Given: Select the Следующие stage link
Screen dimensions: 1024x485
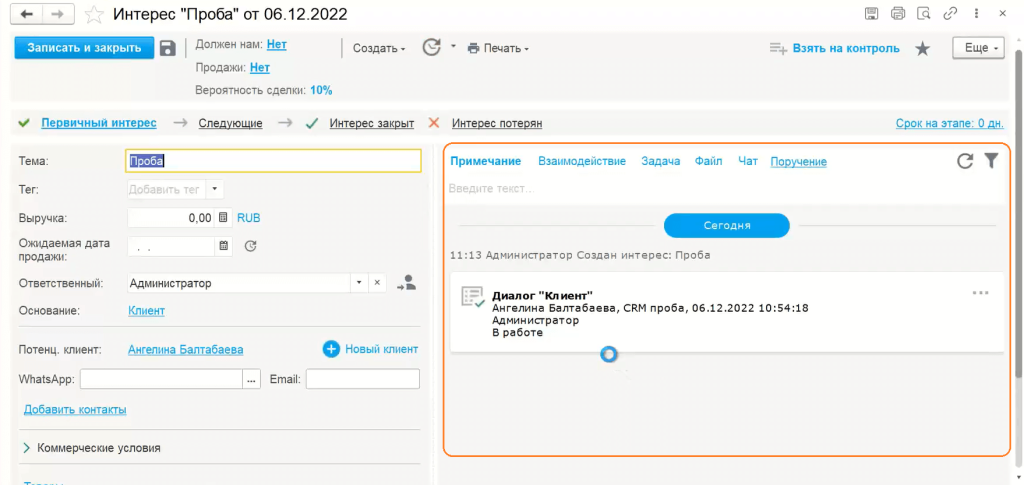Looking at the screenshot, I should pos(231,123).
